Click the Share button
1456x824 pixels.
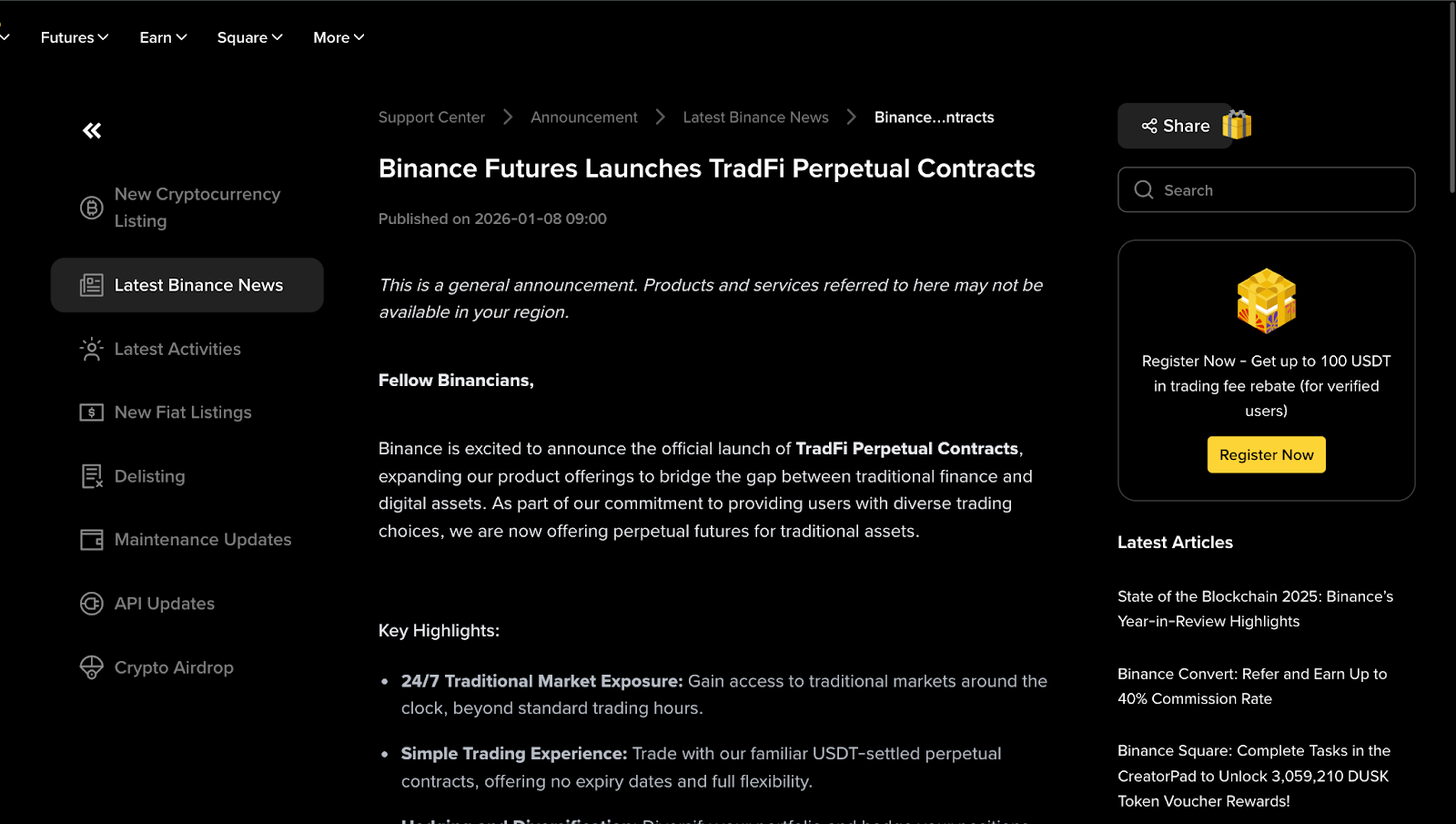1175,125
